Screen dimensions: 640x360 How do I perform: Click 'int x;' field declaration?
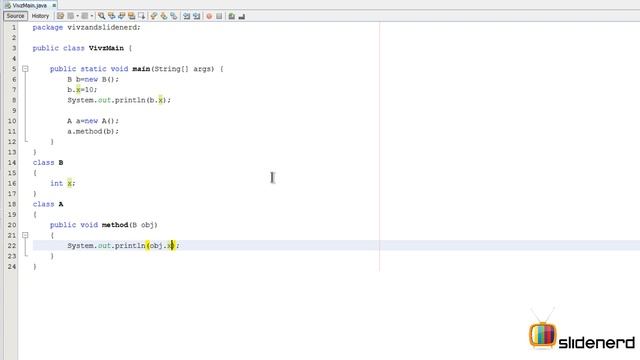(63, 183)
